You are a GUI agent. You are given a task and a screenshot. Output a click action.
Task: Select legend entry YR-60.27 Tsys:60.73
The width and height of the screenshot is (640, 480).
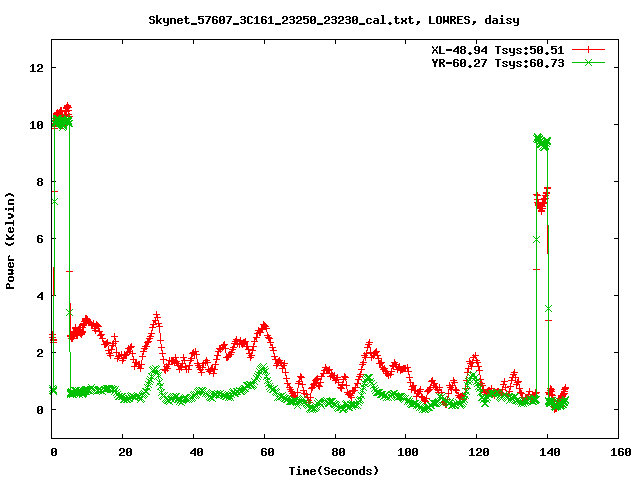(498, 63)
